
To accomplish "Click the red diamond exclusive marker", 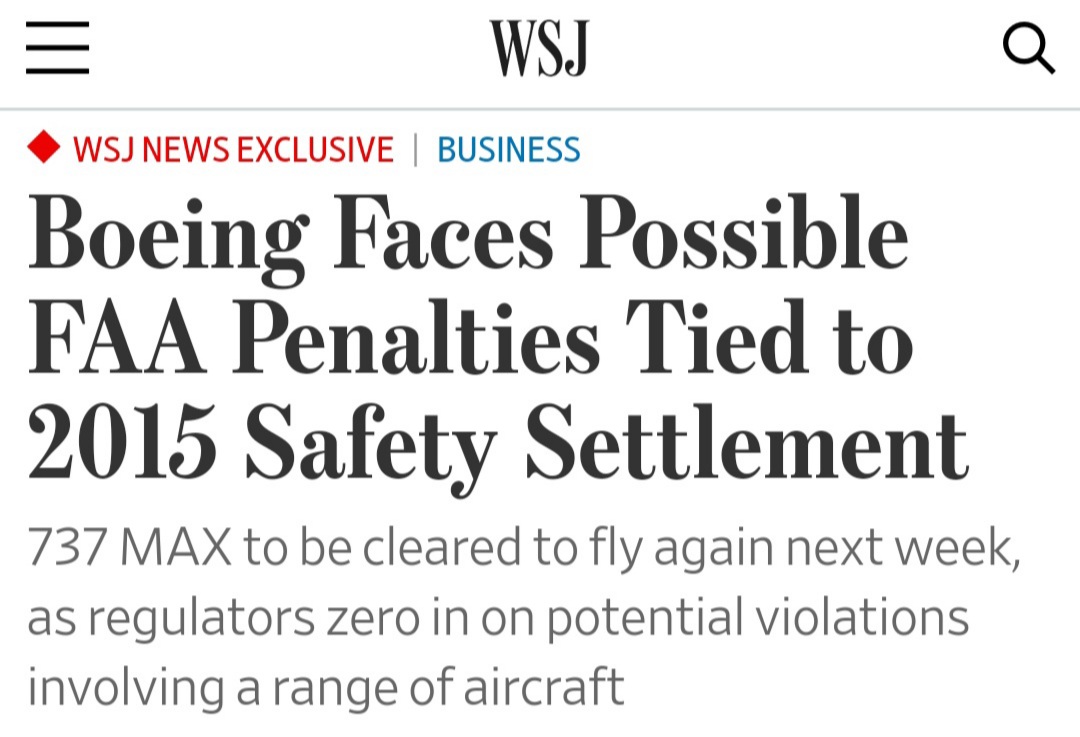I will click(43, 148).
